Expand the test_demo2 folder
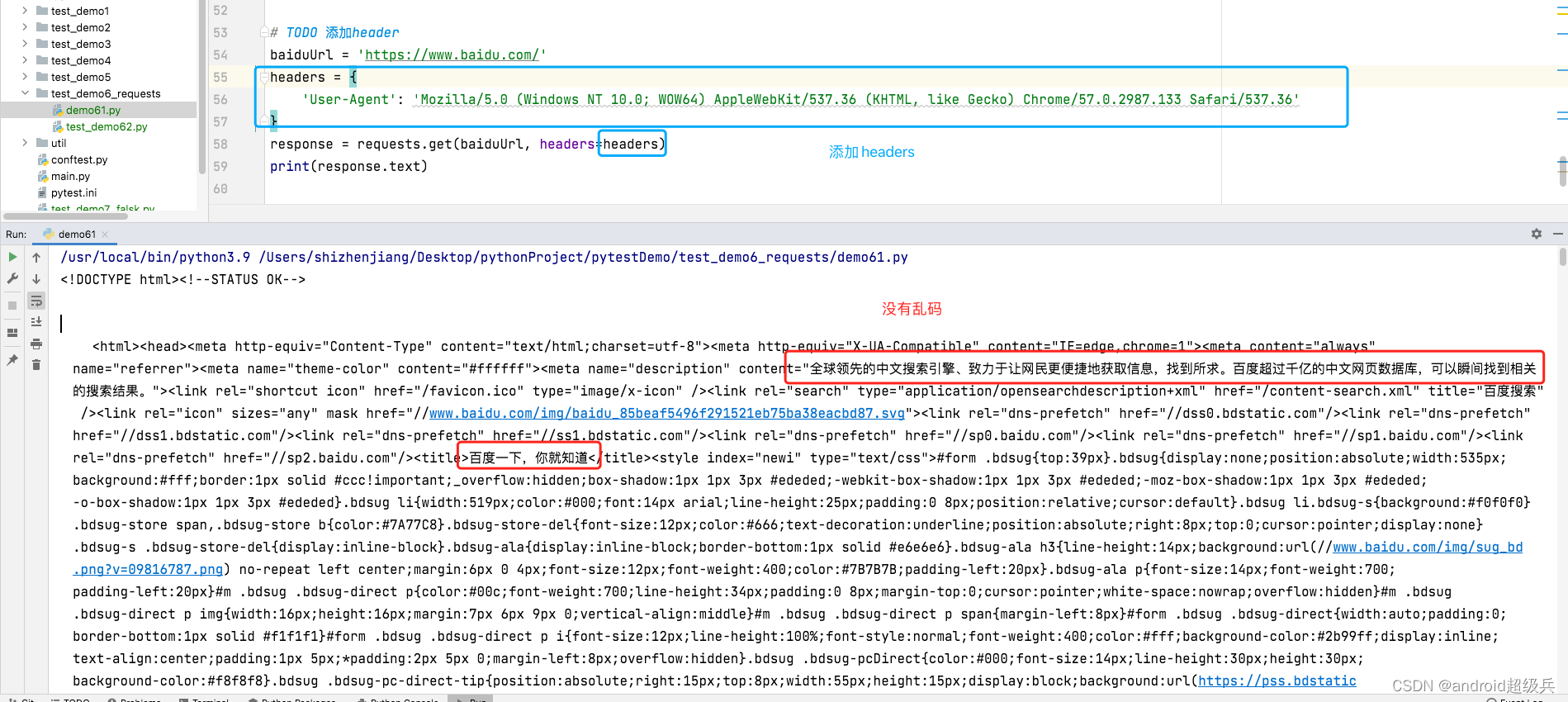This screenshot has width=1568, height=702. [25, 27]
